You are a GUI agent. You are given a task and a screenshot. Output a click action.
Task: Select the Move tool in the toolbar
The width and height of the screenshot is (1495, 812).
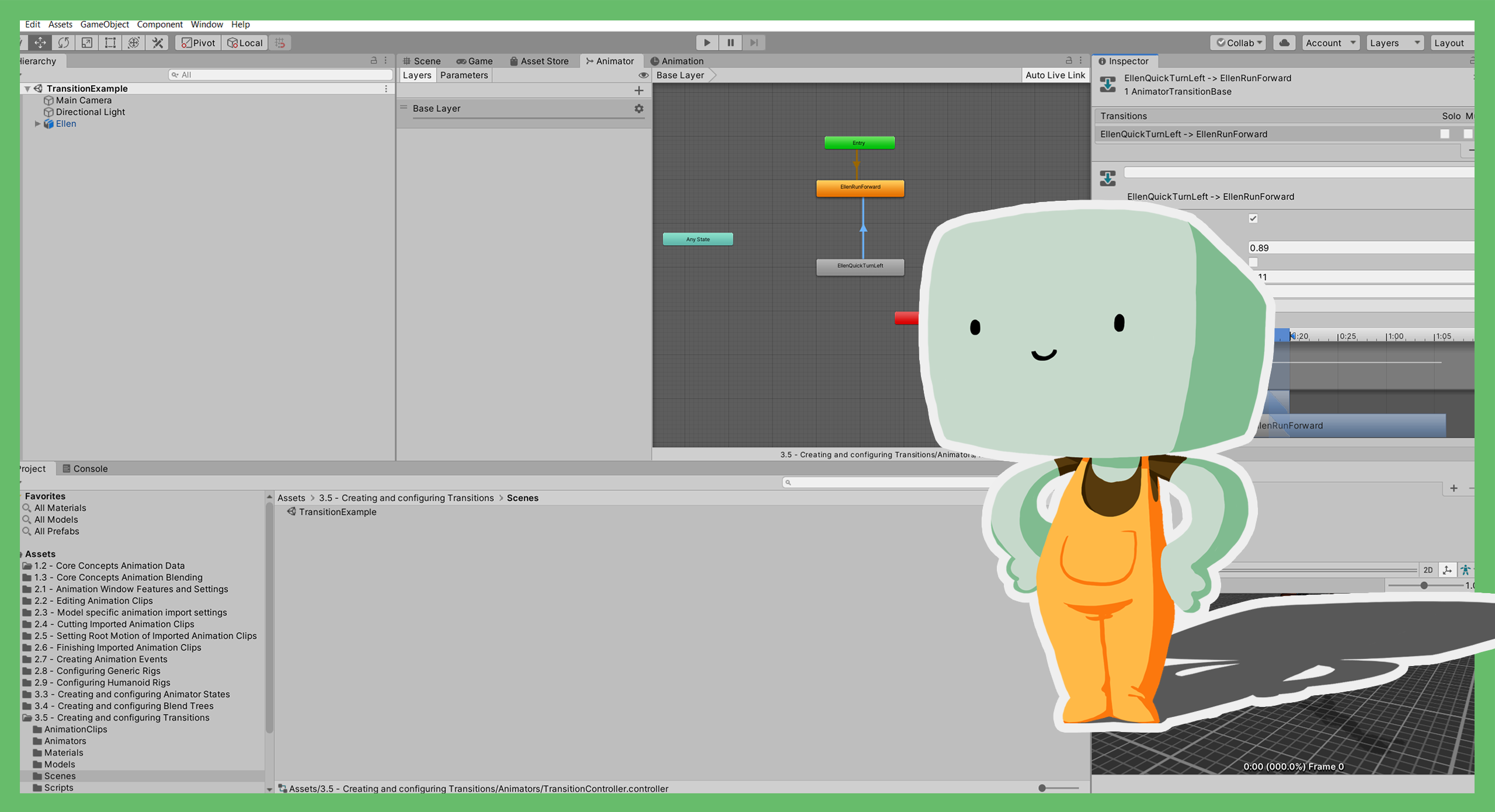coord(40,42)
